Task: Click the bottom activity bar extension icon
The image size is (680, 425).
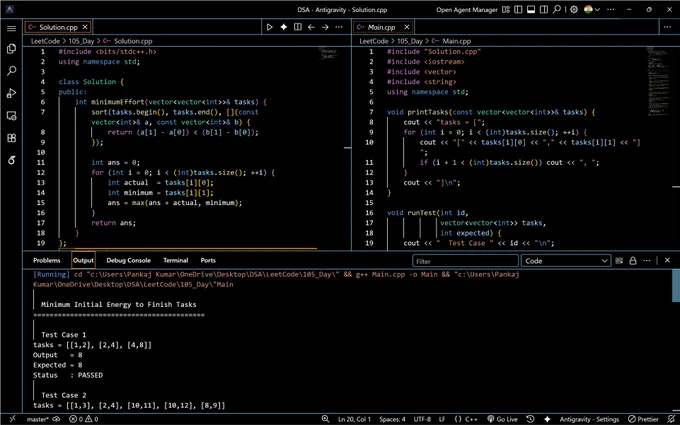Action: tap(11, 160)
